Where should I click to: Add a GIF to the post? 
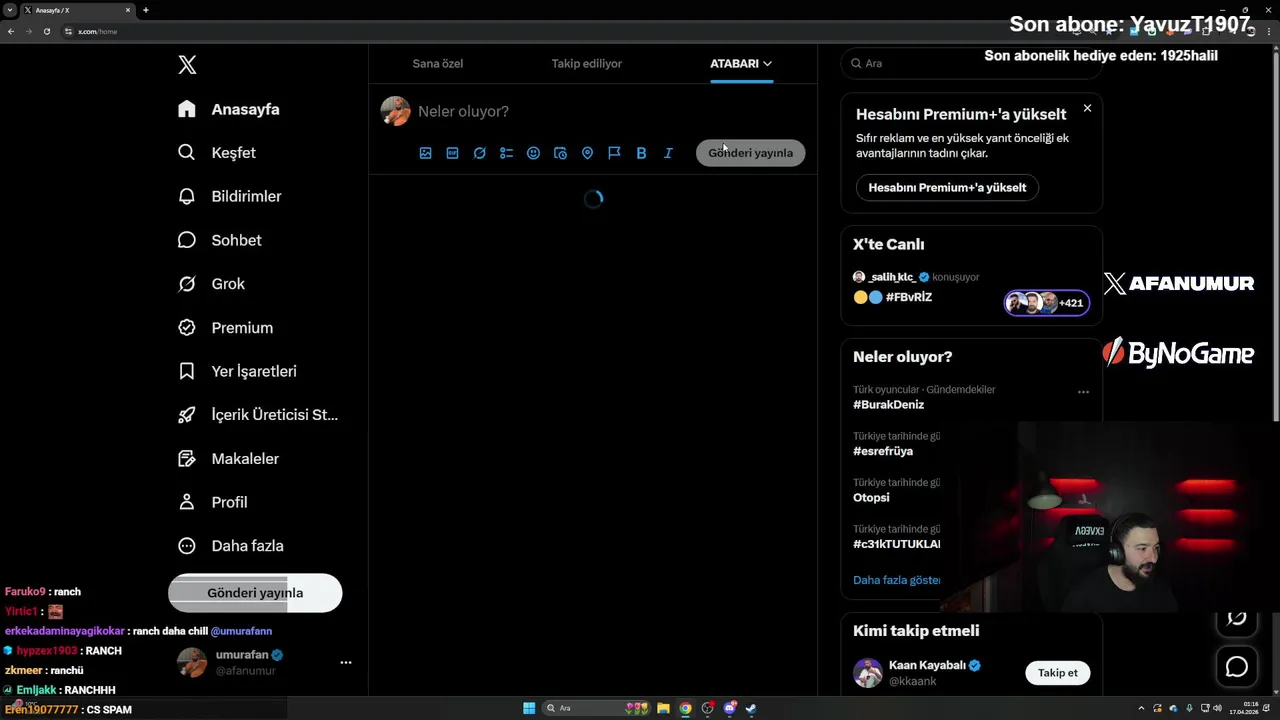452,153
